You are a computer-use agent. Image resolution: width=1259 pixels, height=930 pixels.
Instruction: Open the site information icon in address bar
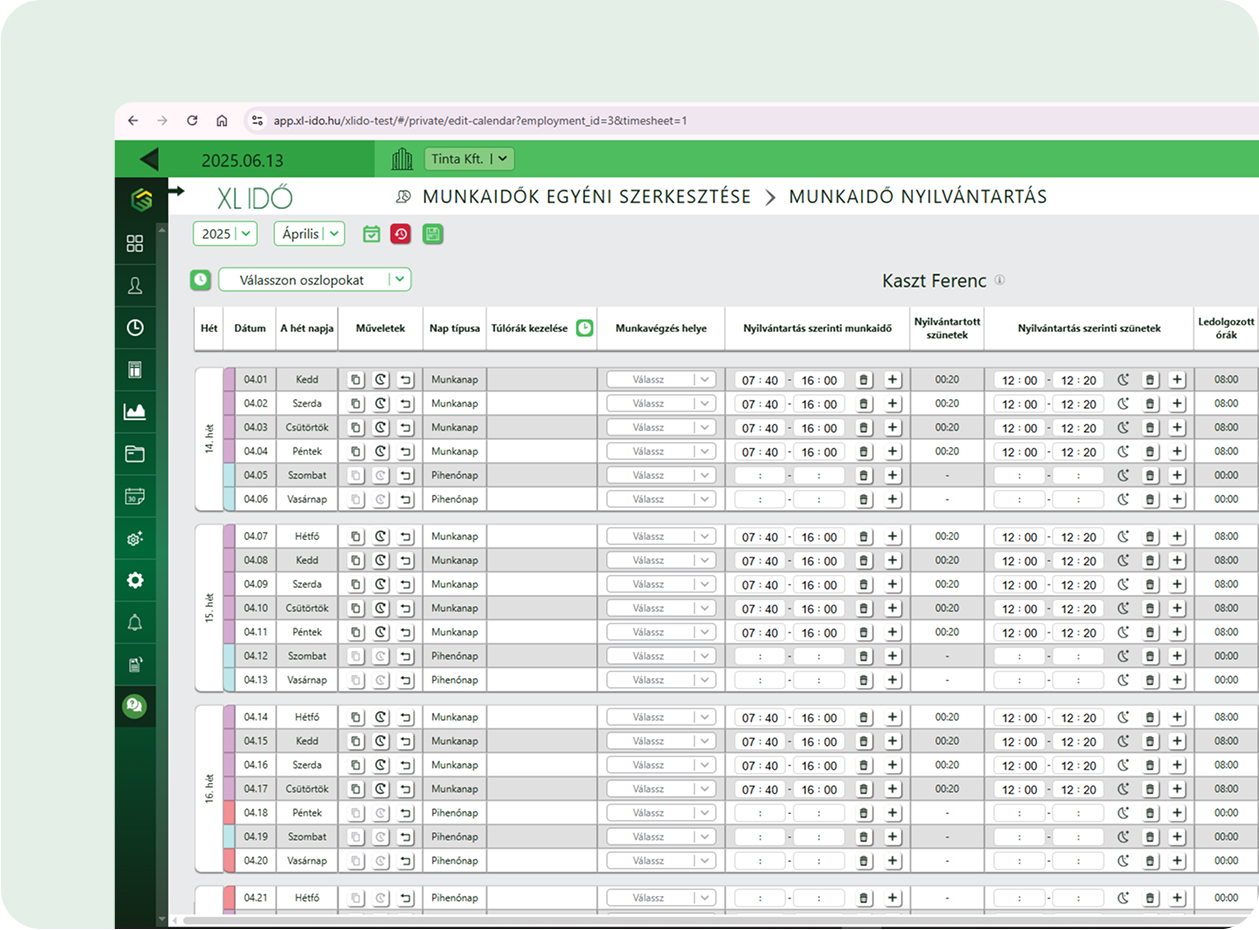click(x=257, y=120)
